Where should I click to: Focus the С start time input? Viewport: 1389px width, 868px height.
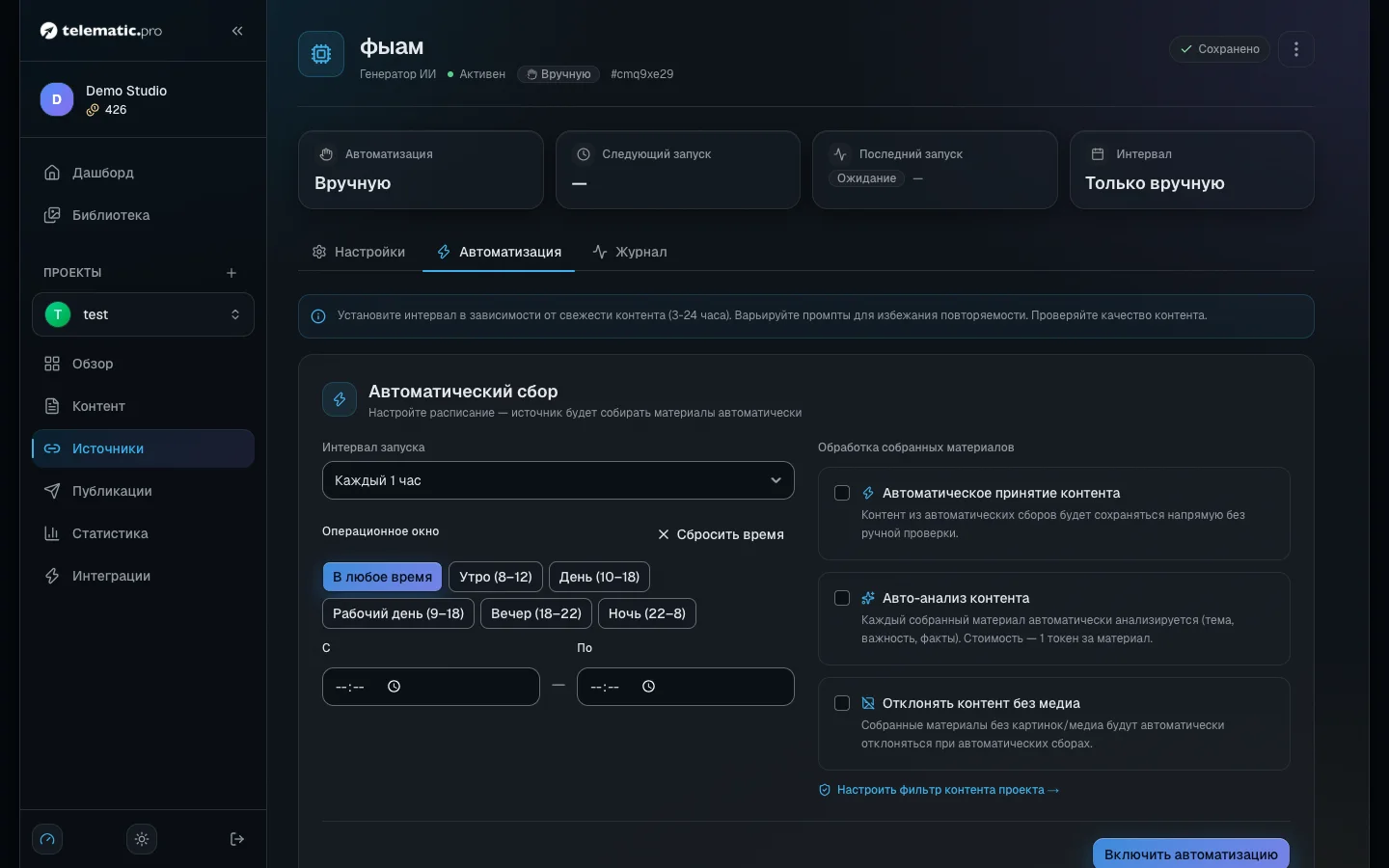(431, 687)
